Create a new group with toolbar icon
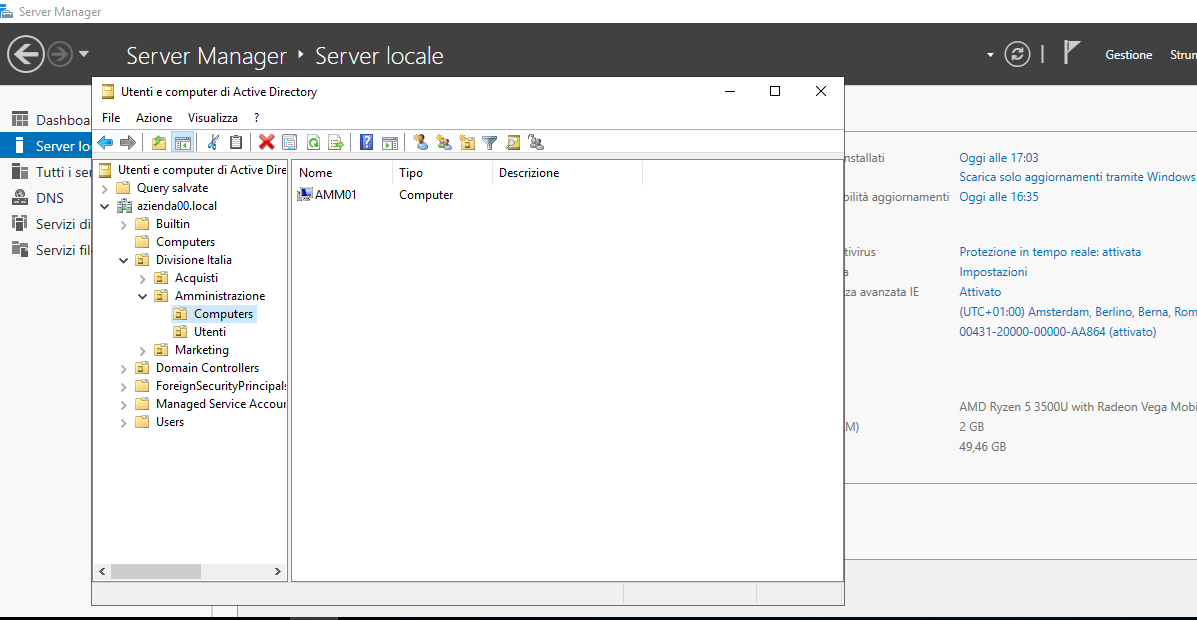Image resolution: width=1197 pixels, height=620 pixels. [444, 142]
